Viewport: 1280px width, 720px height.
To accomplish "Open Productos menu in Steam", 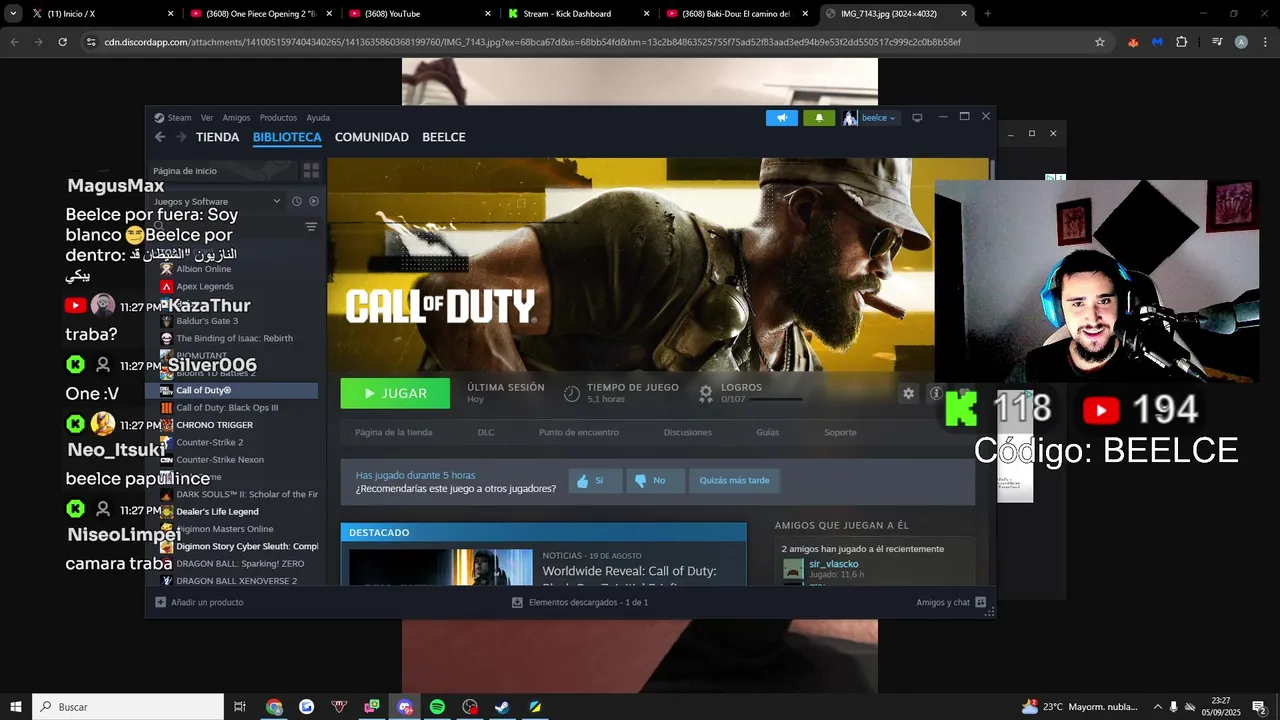I will (278, 118).
